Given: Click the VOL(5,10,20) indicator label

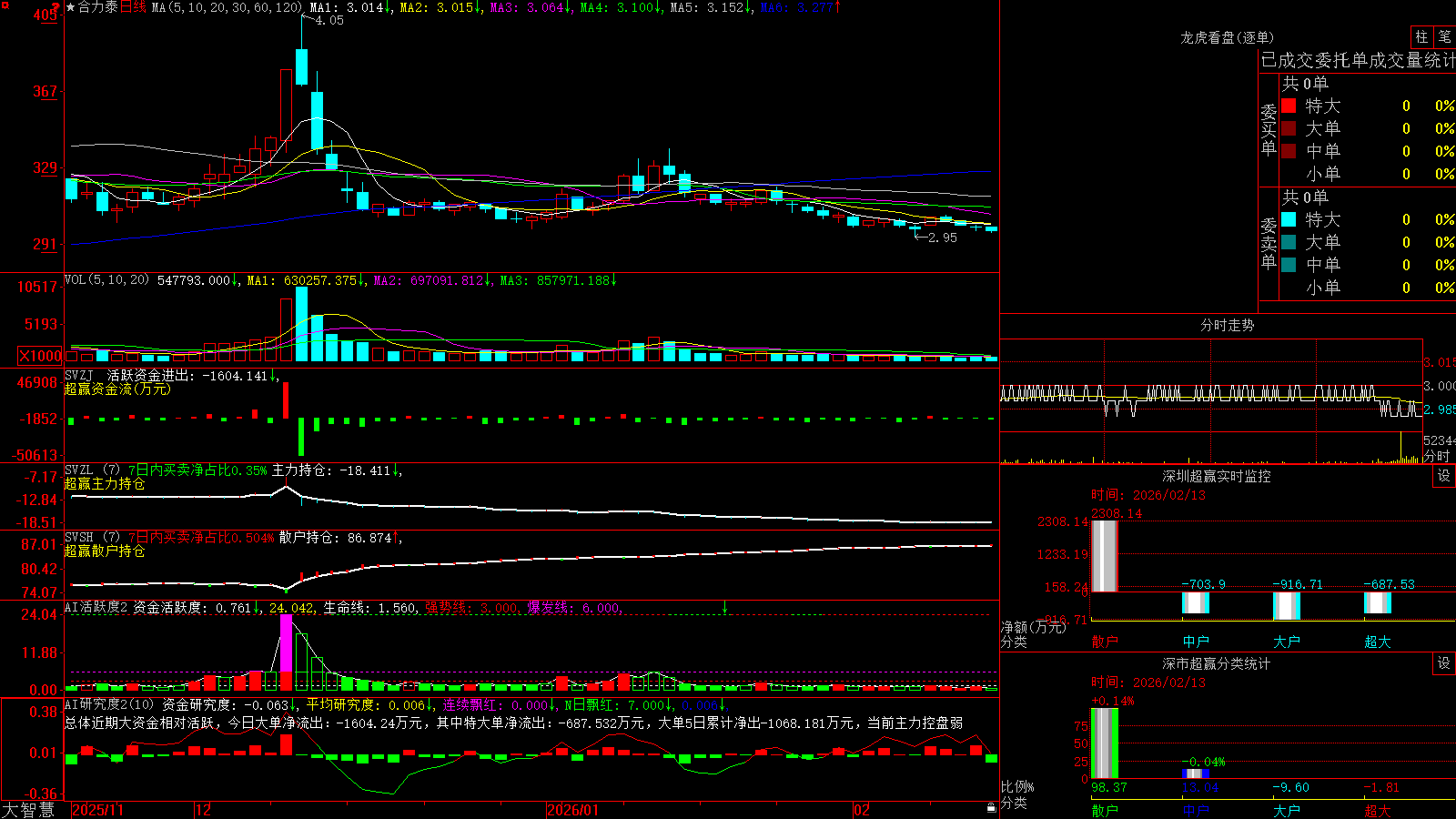Looking at the screenshot, I should pyautogui.click(x=106, y=280).
